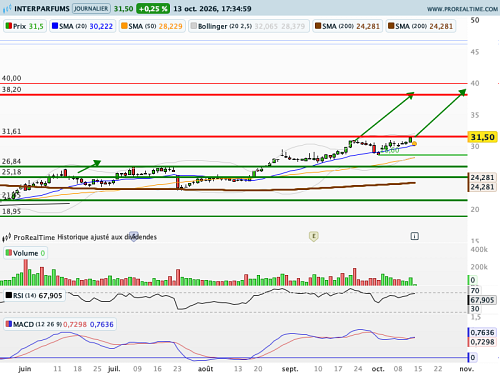Click the Historique ajusté aux dividendes text
The height and width of the screenshot is (375, 500).
click(x=107, y=237)
